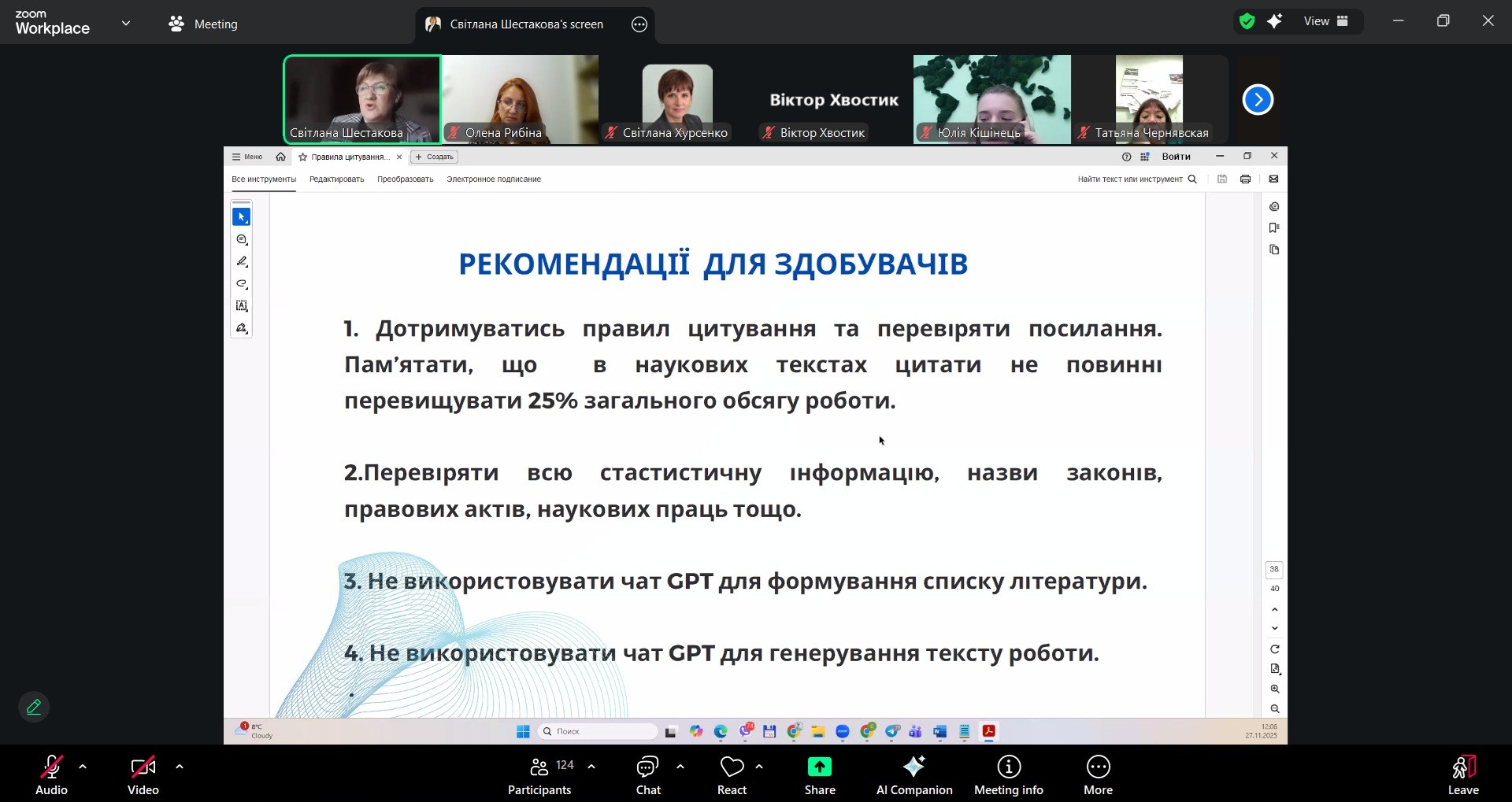
Task: Open the View layout menu
Action: (1325, 21)
